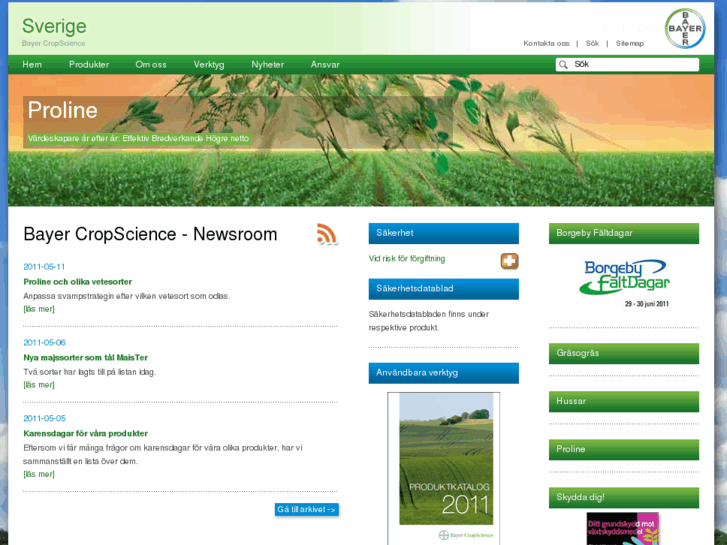Viewport: 727px width, 545px height.
Task: Click the Skydda dig poster thumbnail
Action: [x=623, y=528]
